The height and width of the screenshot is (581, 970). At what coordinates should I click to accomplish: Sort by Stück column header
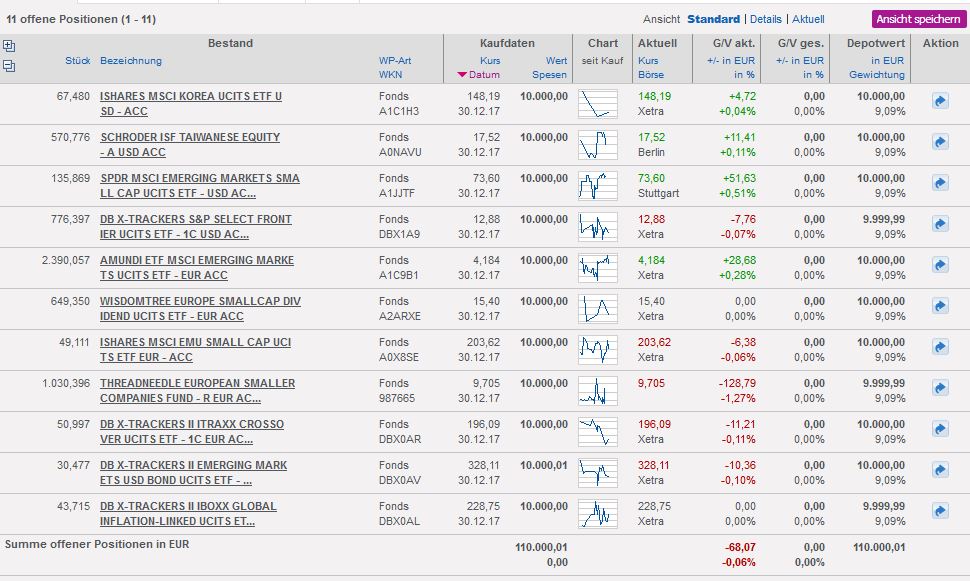point(77,61)
